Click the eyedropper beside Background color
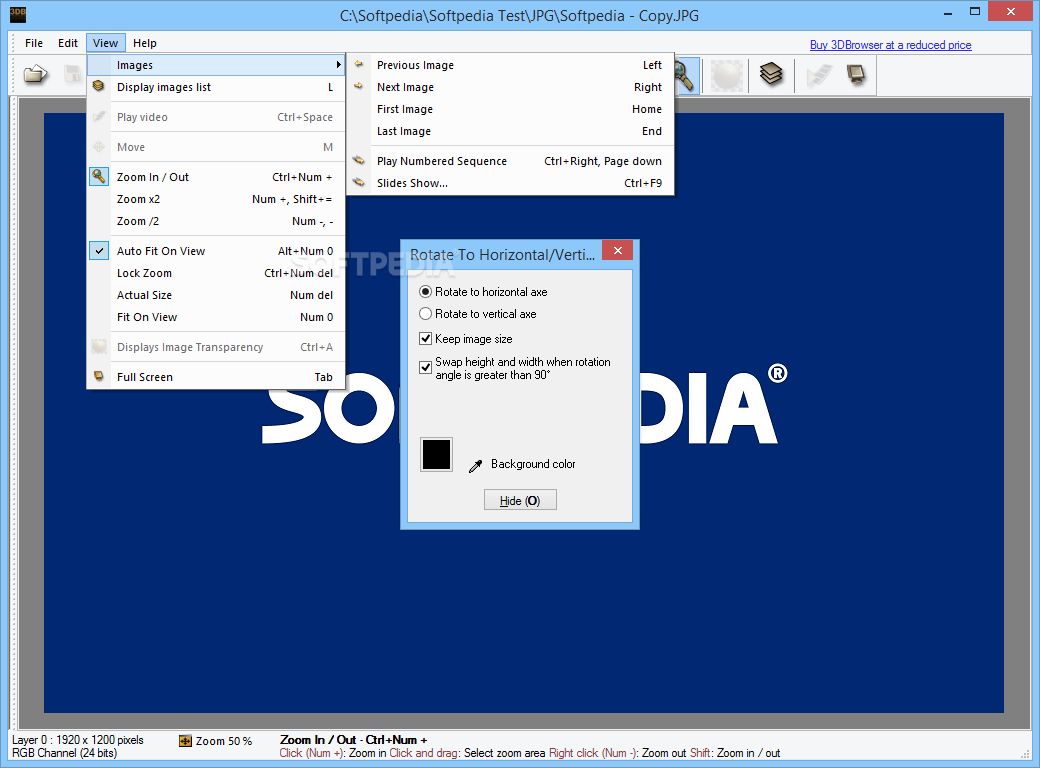This screenshot has width=1040, height=768. (475, 466)
